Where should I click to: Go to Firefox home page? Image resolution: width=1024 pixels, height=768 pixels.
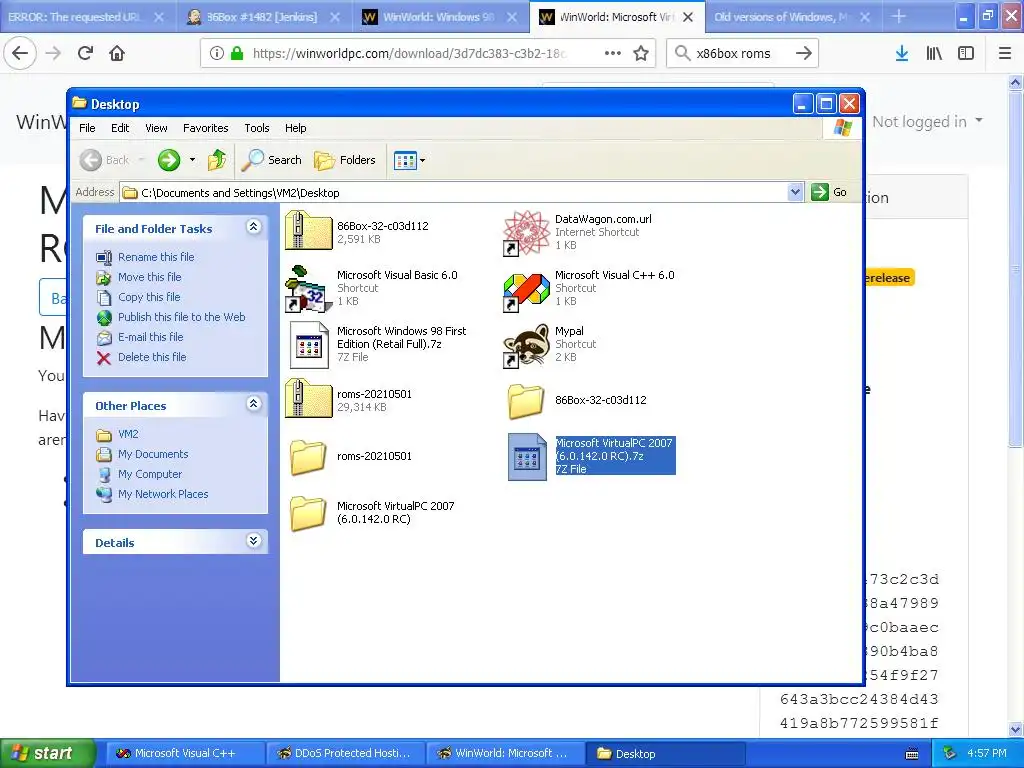click(x=117, y=53)
